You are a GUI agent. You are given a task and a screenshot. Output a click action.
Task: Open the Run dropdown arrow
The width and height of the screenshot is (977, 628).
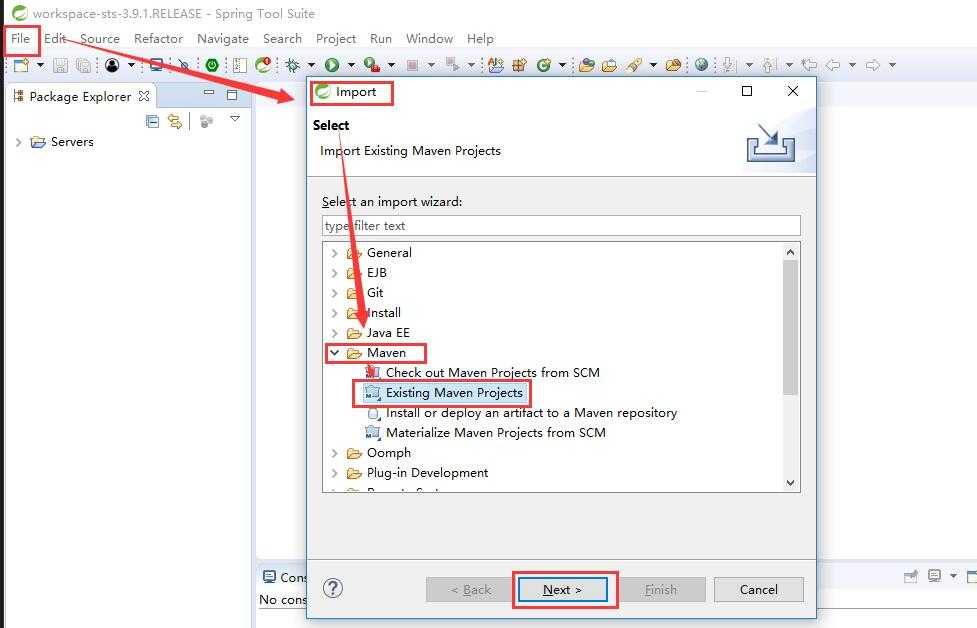click(351, 65)
